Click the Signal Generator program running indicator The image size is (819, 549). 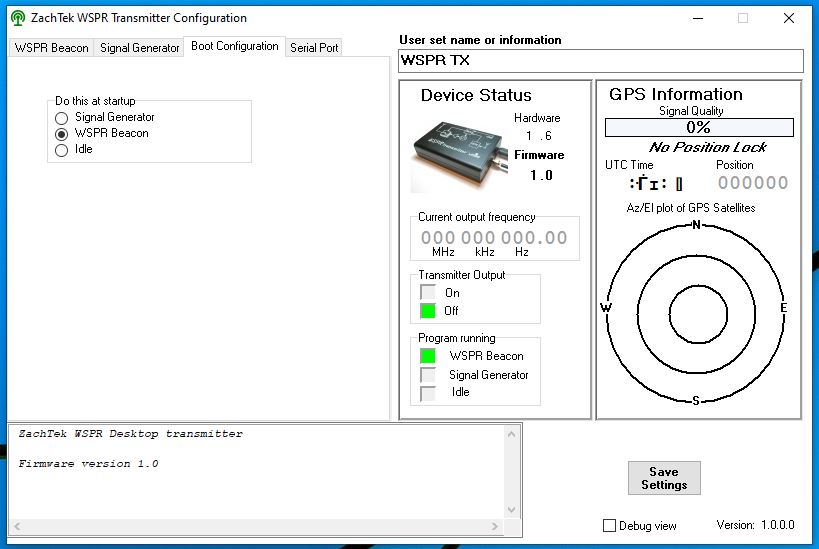coord(428,375)
